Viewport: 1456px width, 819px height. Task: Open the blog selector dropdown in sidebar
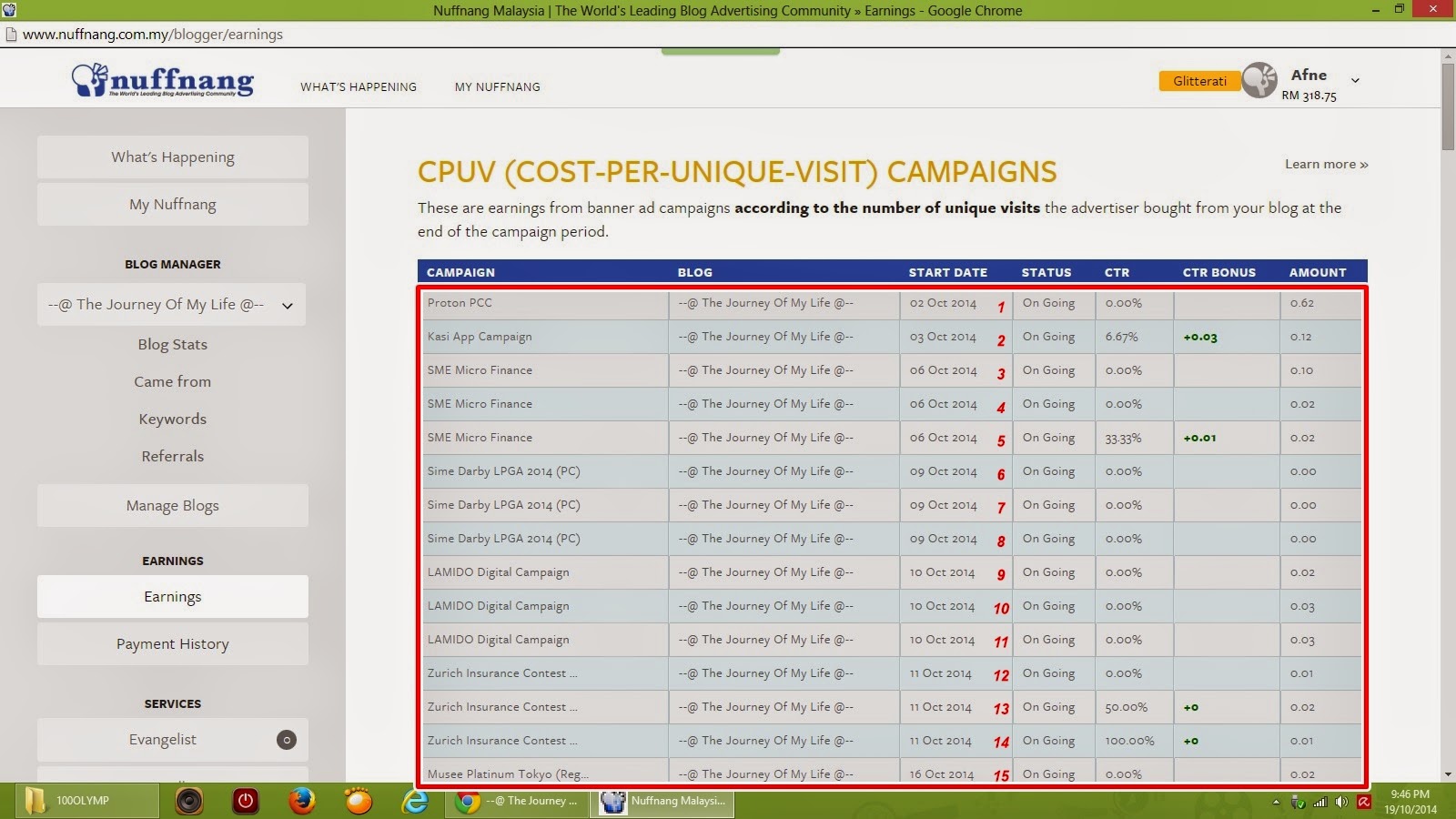tap(172, 305)
